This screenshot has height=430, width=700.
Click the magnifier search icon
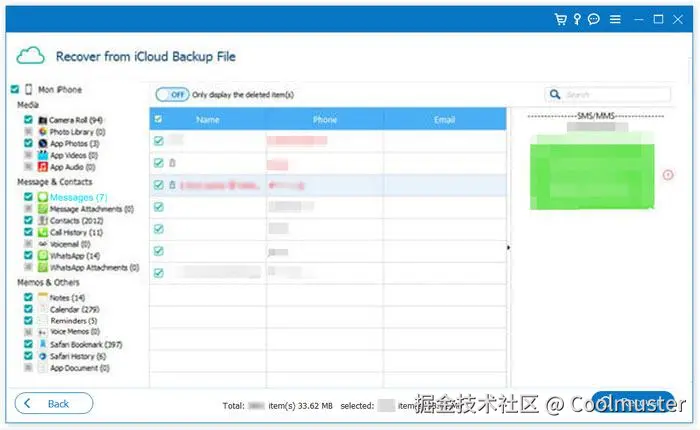554,94
